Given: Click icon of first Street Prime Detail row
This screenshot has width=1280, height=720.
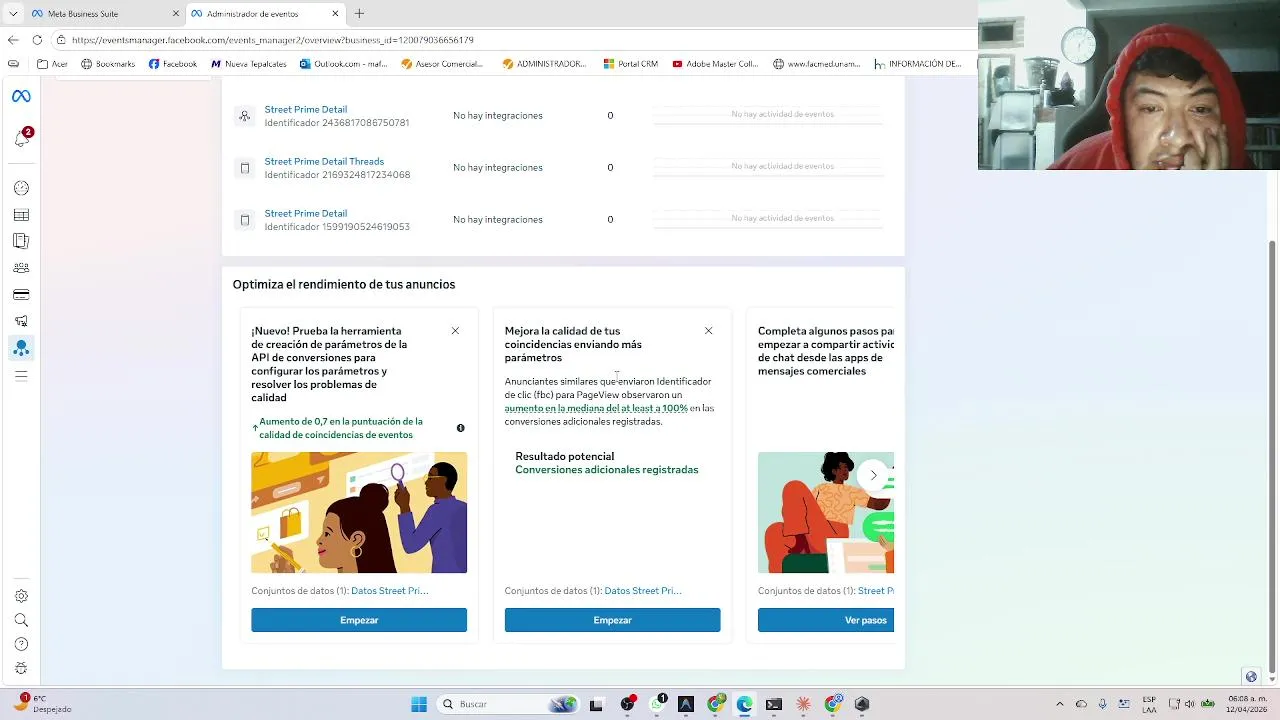Looking at the screenshot, I should click(x=244, y=116).
